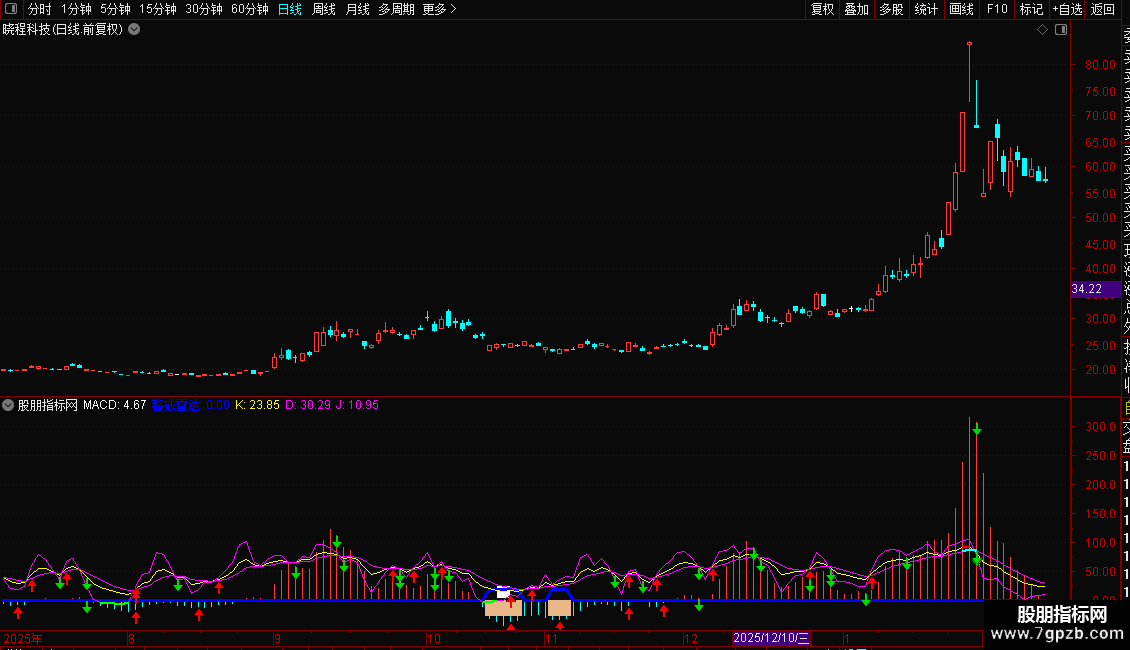This screenshot has width=1130, height=650.
Task: Open dropdown next to 晓程科技 title
Action: [x=134, y=30]
